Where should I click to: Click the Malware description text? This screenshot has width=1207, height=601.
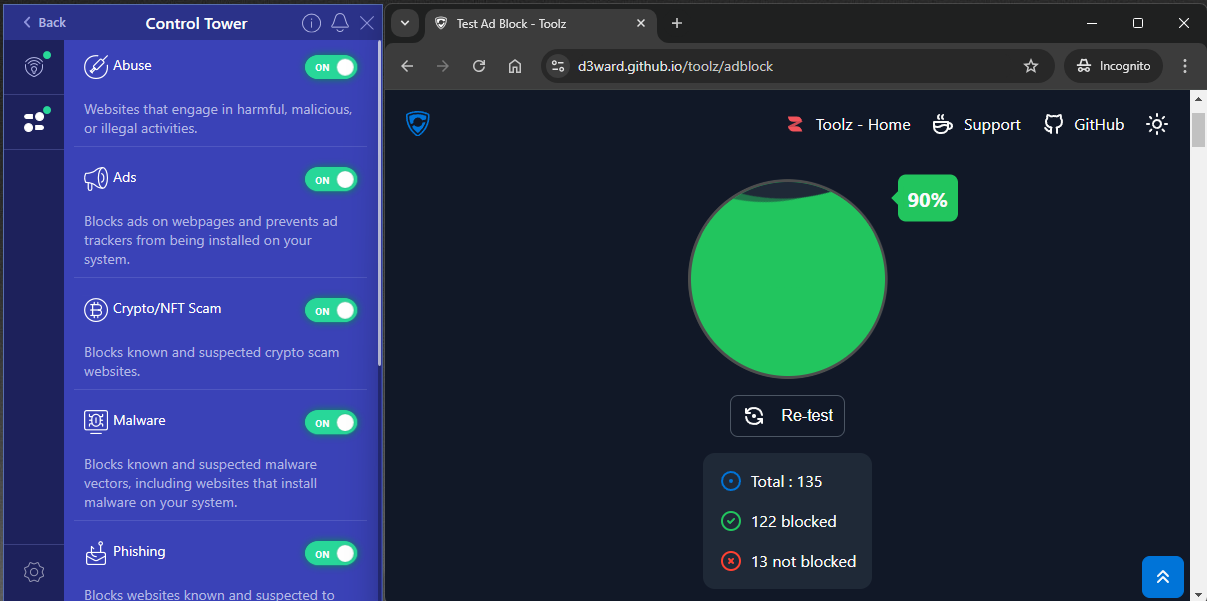(201, 484)
